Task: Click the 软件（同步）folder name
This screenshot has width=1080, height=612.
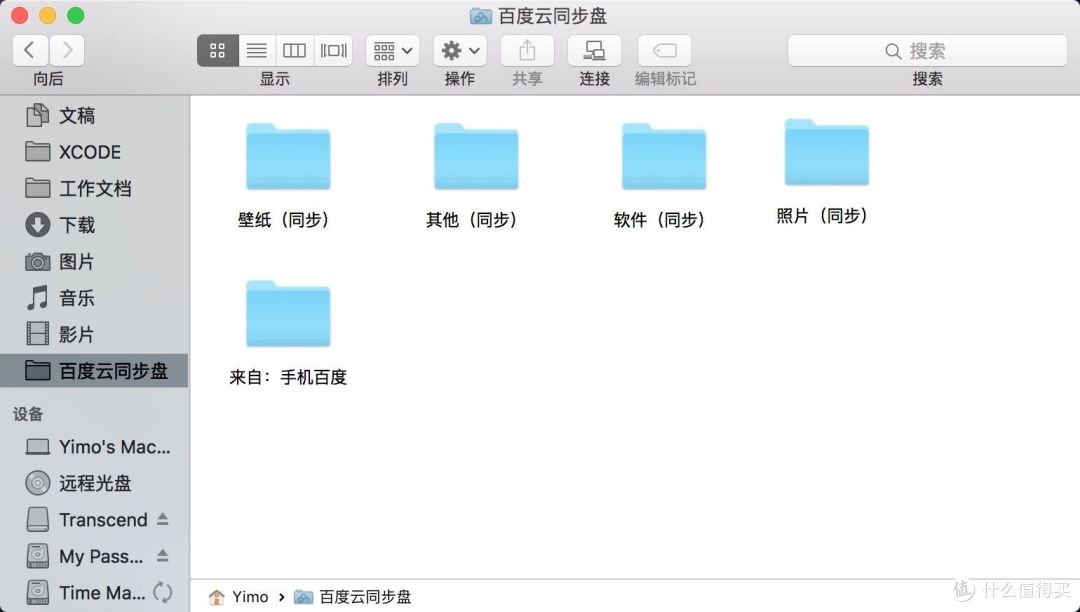Action: (661, 220)
